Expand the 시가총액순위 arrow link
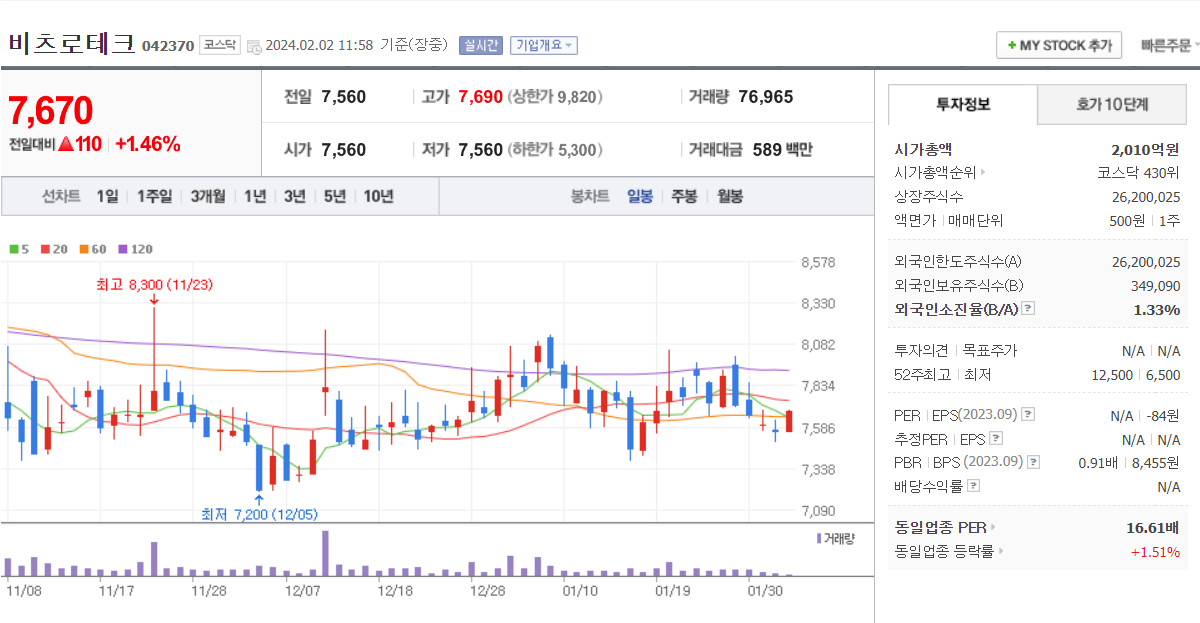The width and height of the screenshot is (1200, 623). [x=982, y=172]
